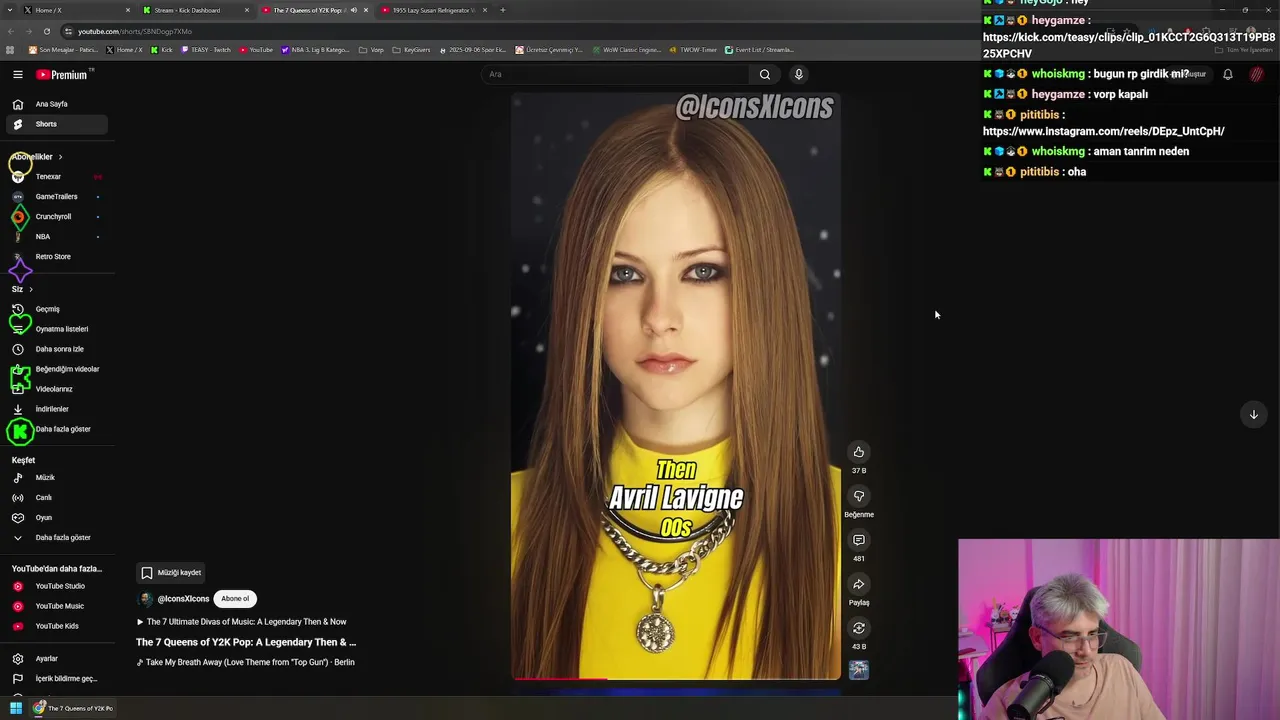
Task: Open Windows Start button
Action: click(16, 708)
